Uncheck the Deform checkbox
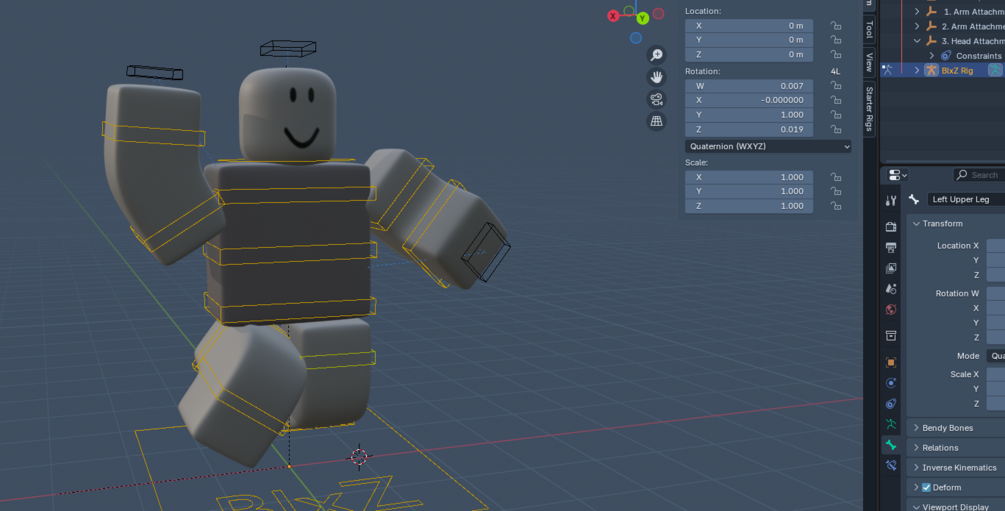Viewport: 1005px width, 511px height. click(x=926, y=487)
